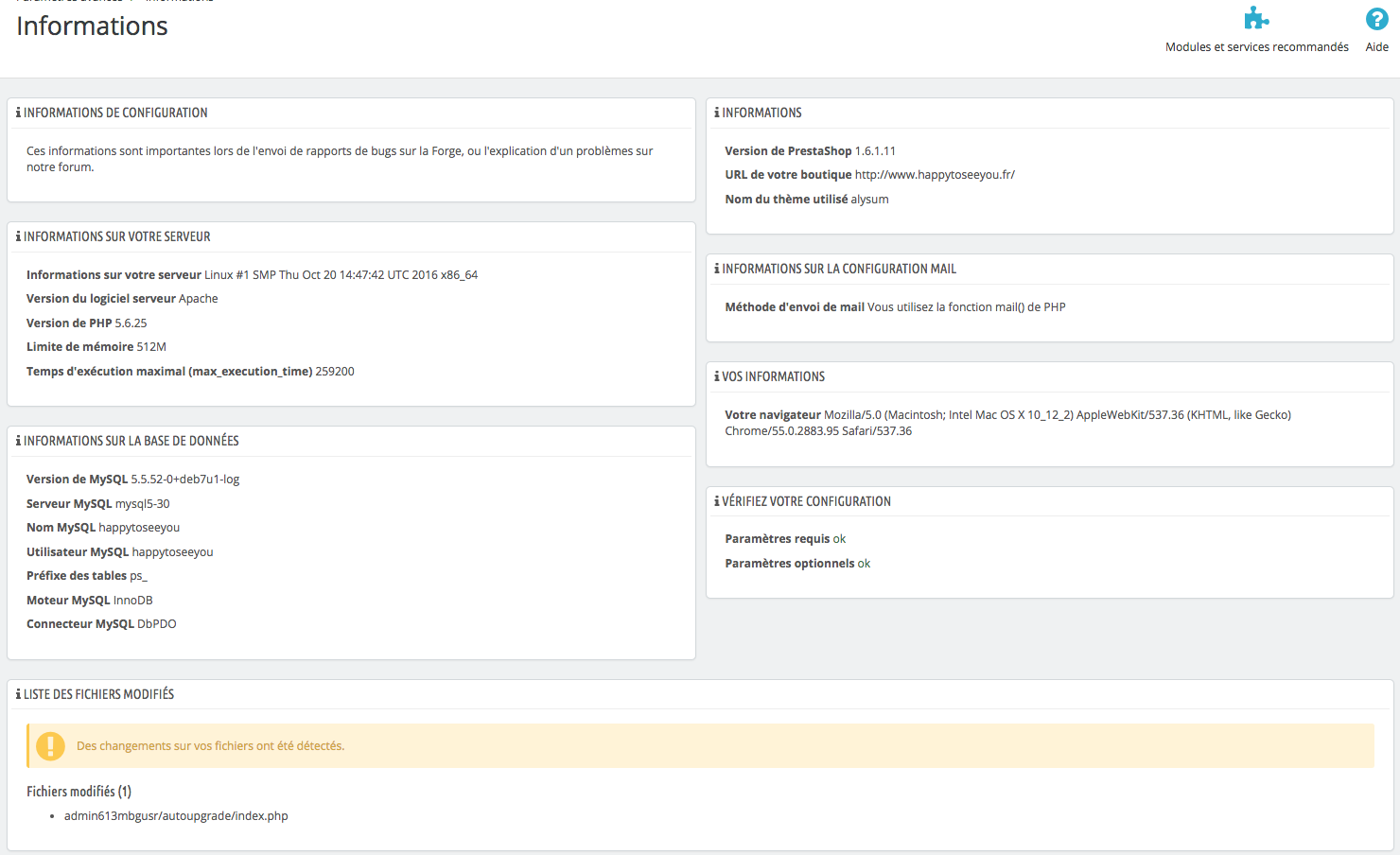1400x855 pixels.
Task: Click the Informations sur votre serveur heading
Action: point(117,236)
